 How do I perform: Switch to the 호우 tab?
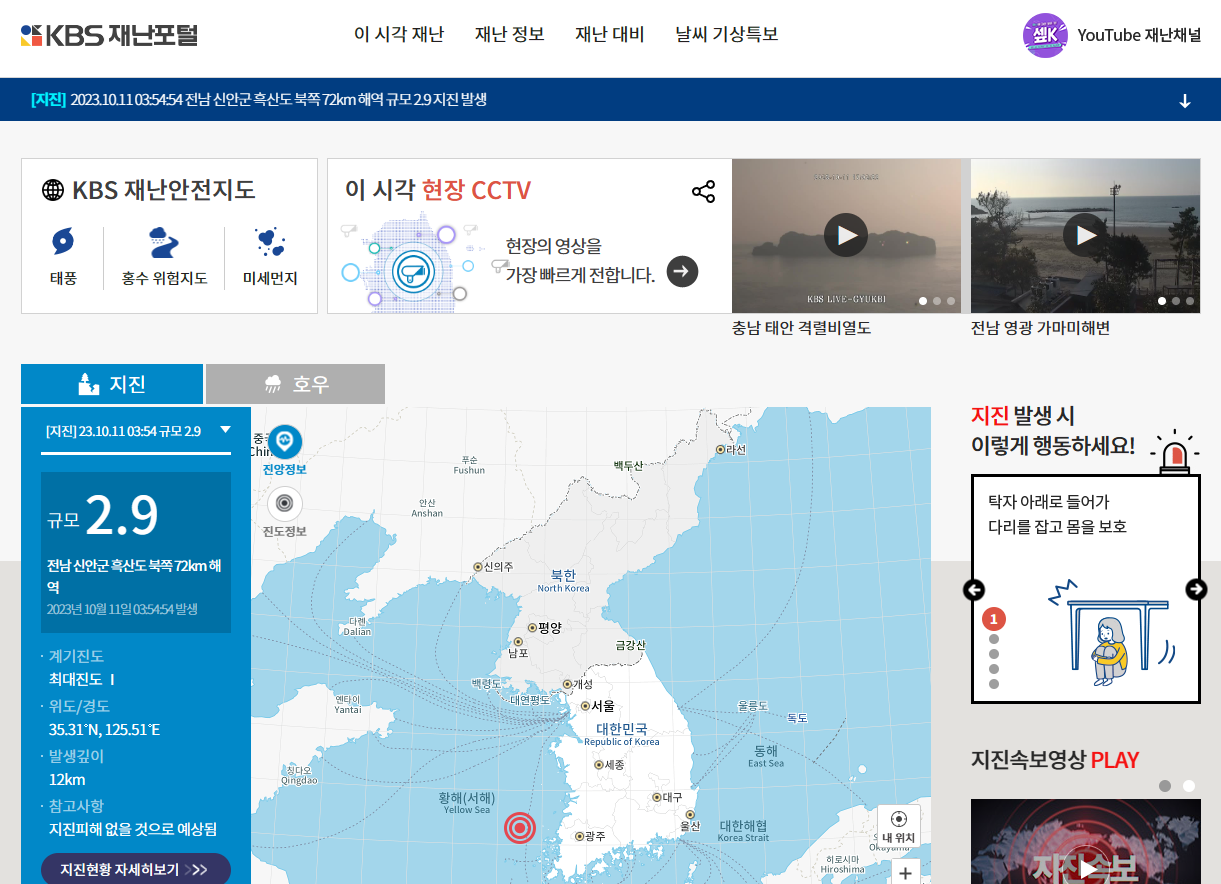(x=295, y=384)
